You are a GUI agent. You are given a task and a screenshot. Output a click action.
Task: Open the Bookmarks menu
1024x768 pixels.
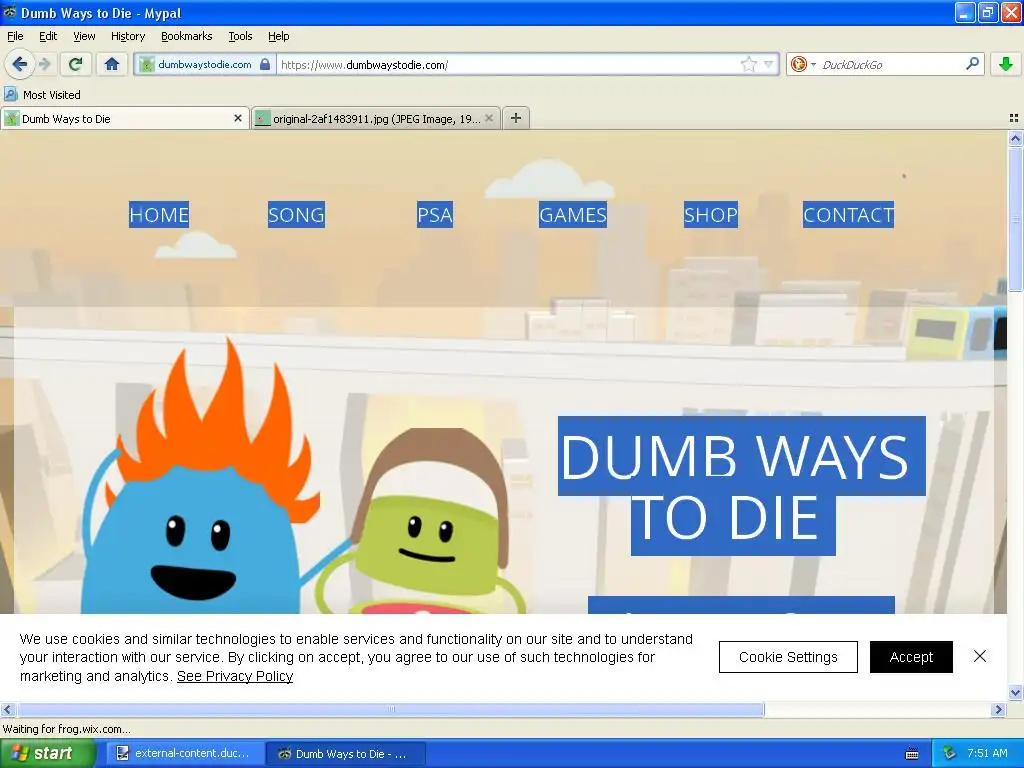pyautogui.click(x=186, y=36)
